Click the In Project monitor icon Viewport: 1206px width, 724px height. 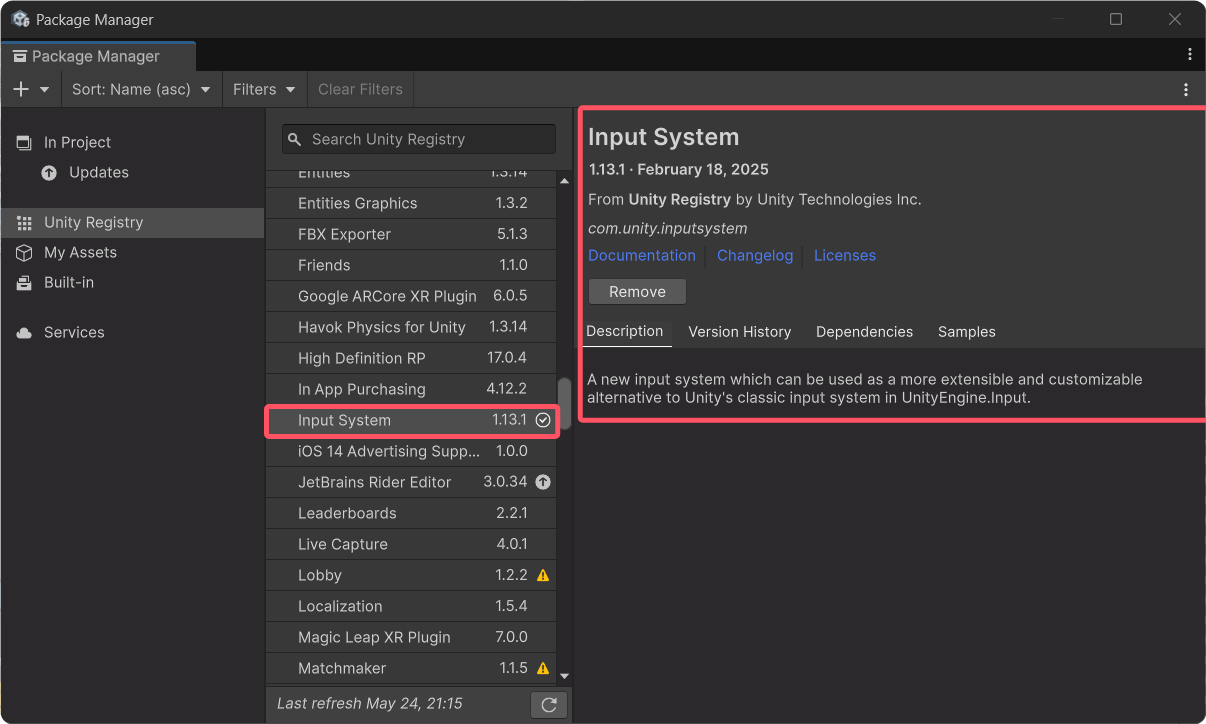click(24, 142)
